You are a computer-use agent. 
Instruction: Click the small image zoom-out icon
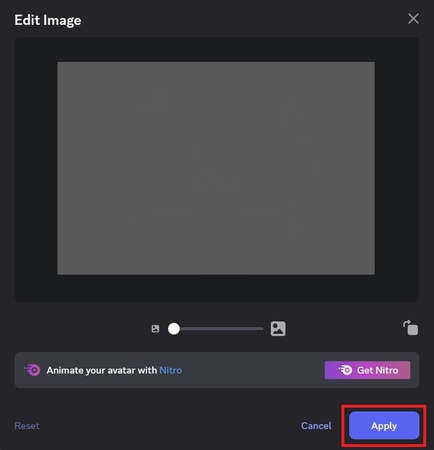(x=155, y=329)
